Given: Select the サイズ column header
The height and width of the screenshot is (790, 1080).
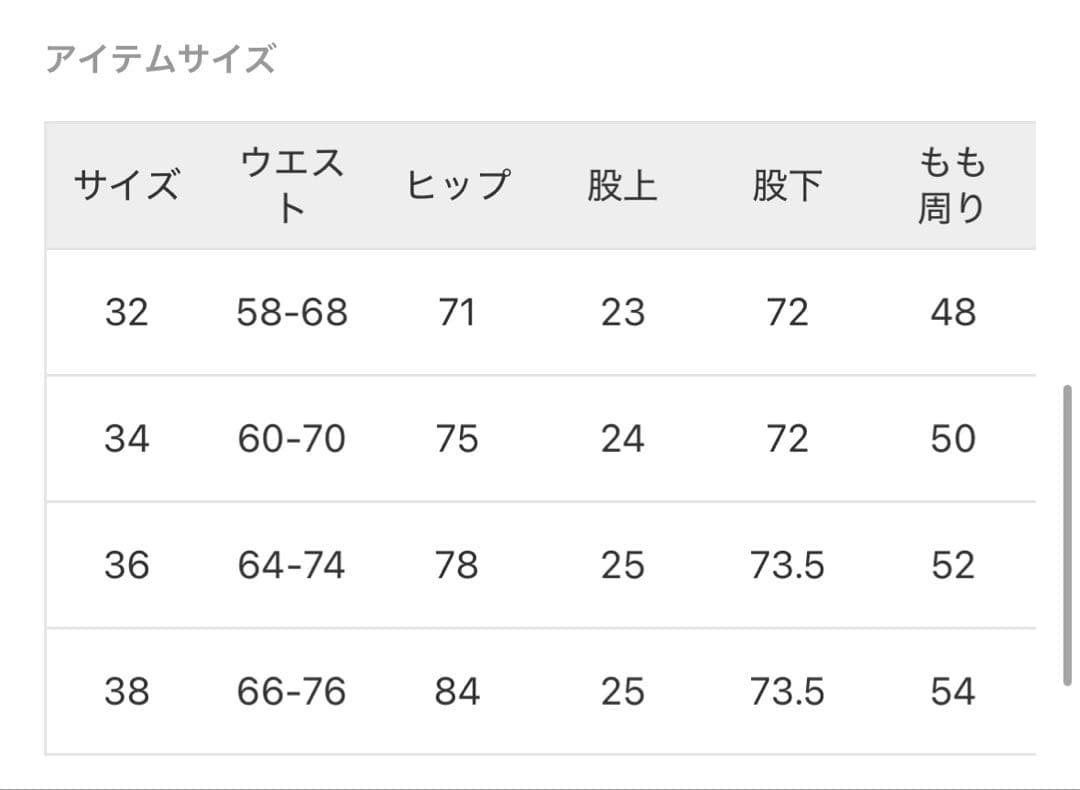Looking at the screenshot, I should [126, 186].
